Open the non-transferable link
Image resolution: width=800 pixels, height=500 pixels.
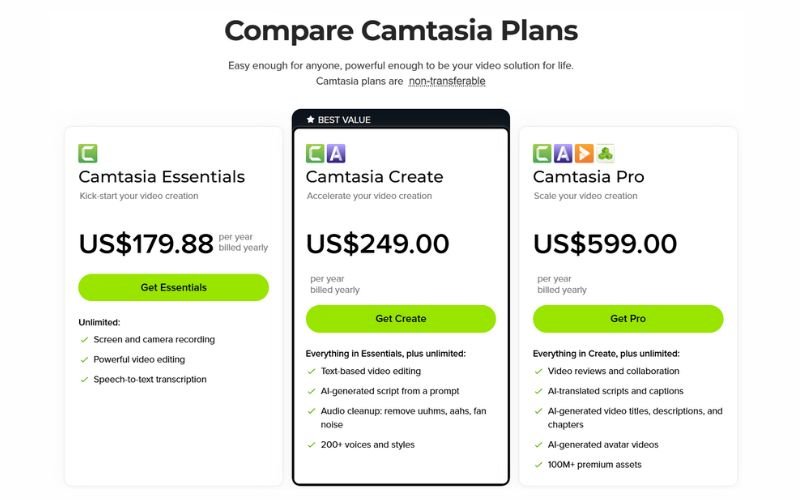coord(447,81)
